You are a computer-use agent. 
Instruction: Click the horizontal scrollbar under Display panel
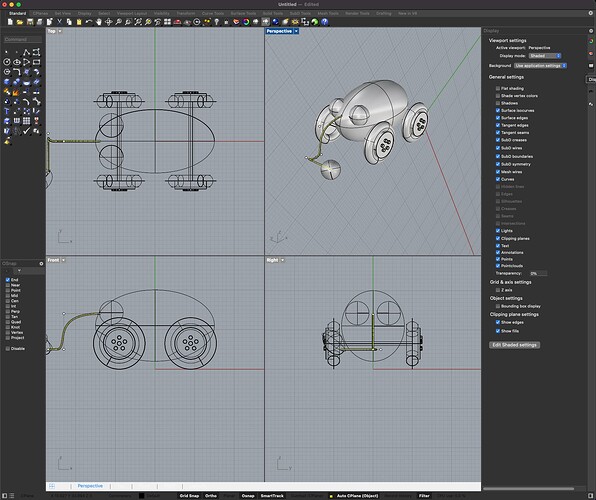click(x=528, y=489)
